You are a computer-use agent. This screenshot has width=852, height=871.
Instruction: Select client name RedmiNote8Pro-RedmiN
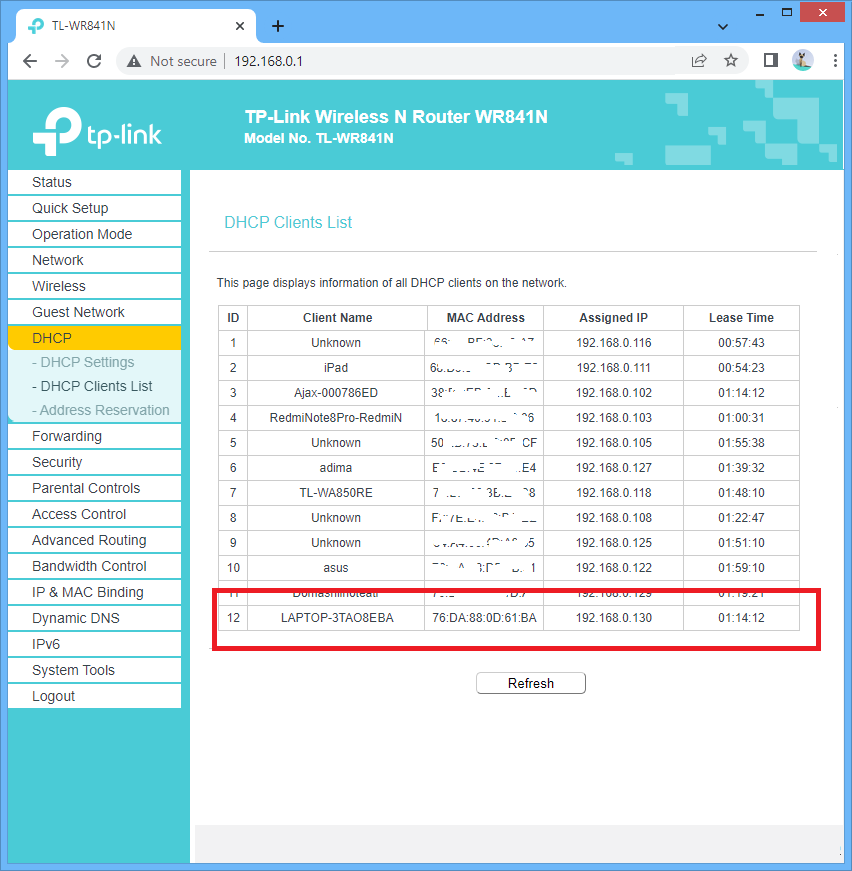click(x=336, y=418)
